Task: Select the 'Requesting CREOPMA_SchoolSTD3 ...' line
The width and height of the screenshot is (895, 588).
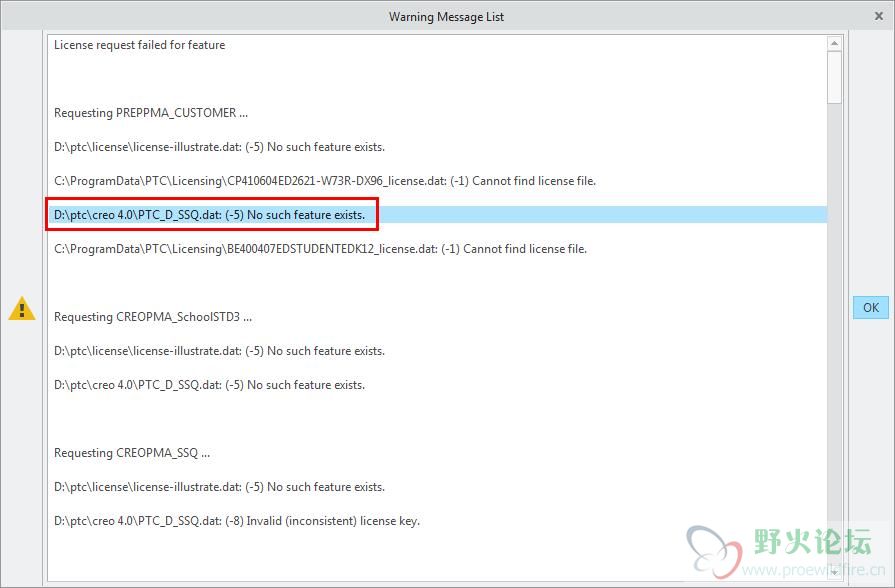Action: coord(153,317)
